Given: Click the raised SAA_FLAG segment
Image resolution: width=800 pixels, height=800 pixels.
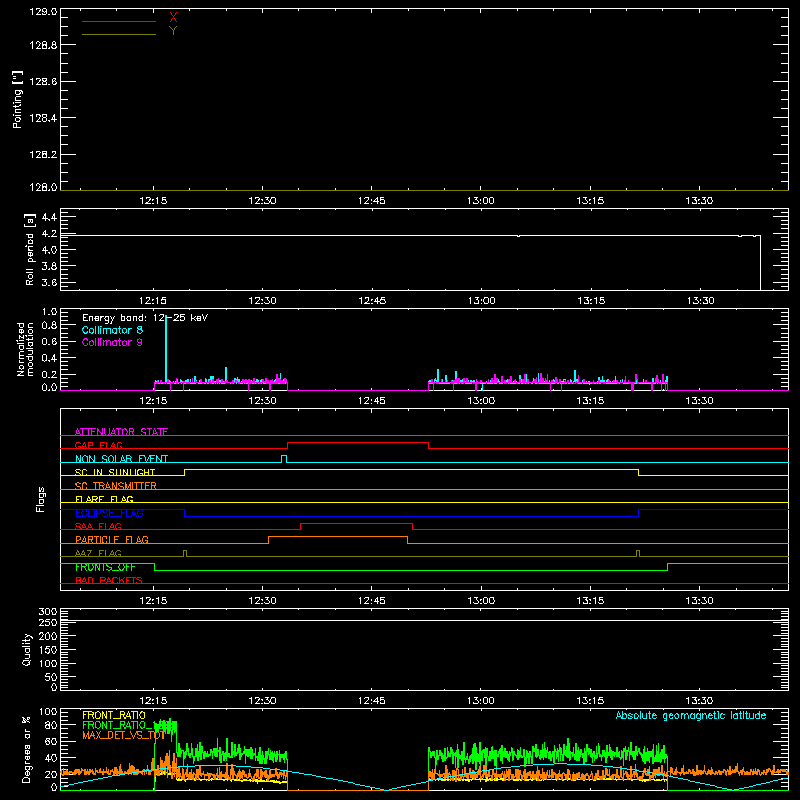Looking at the screenshot, I should pyautogui.click(x=357, y=523).
